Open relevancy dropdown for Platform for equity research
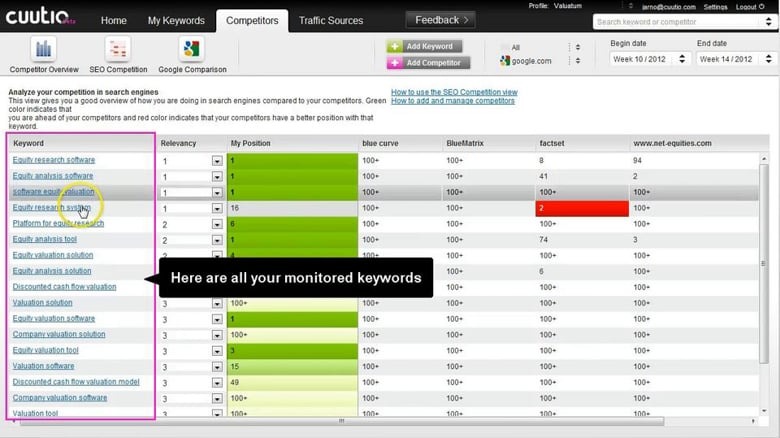Image resolution: width=780 pixels, height=438 pixels. [x=217, y=224]
